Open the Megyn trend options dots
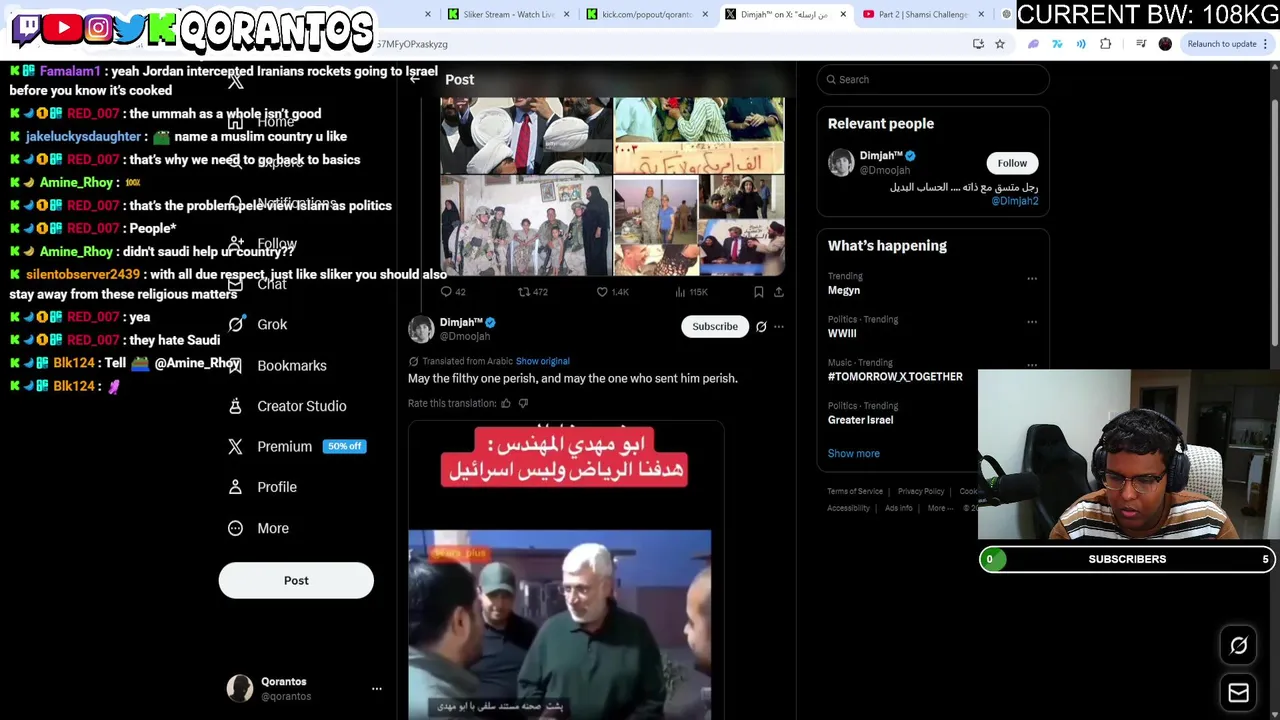The width and height of the screenshot is (1280, 720). click(x=1032, y=278)
